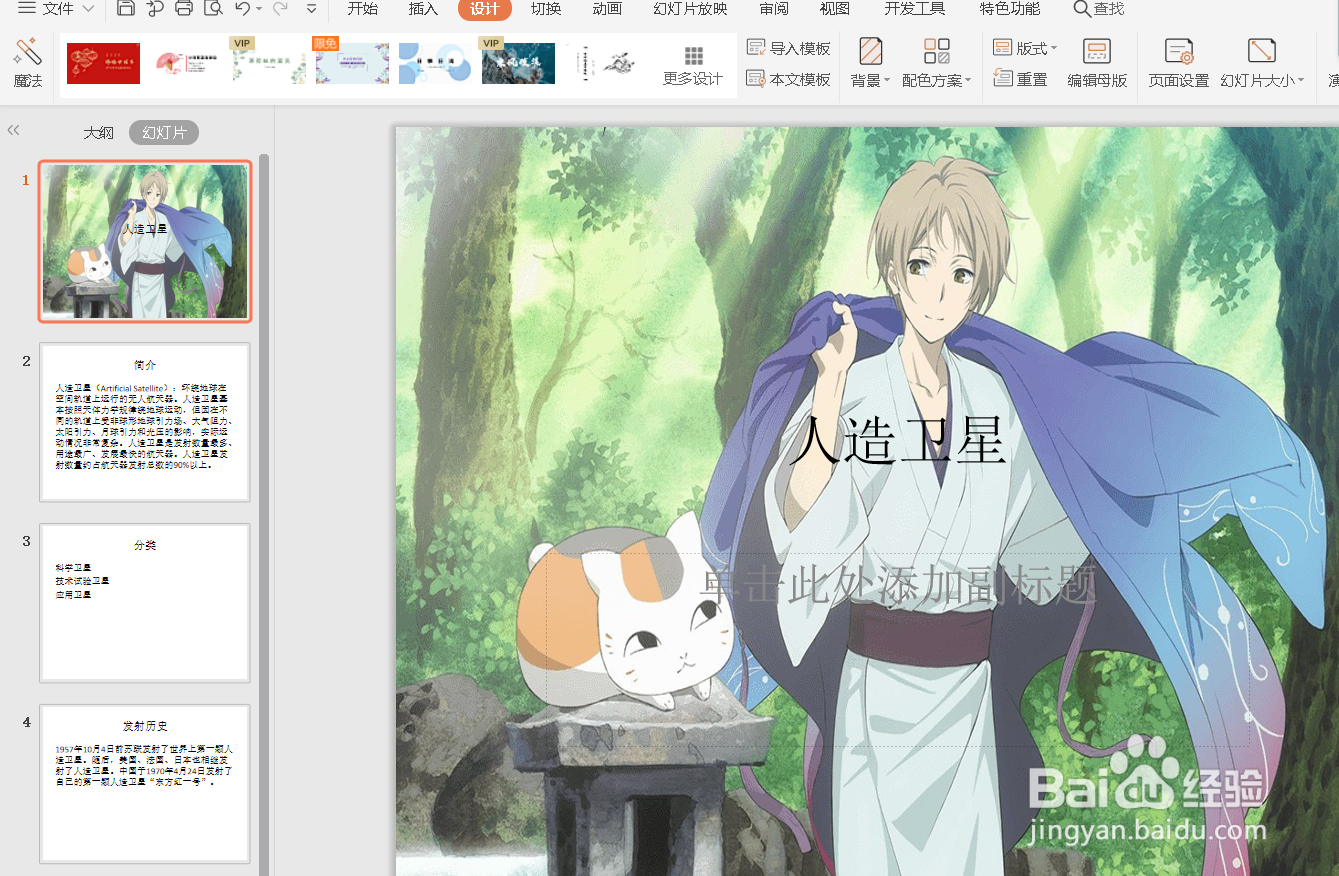Screen dimensions: 1339x876
Task: Switch to the 开始 tab
Action: coord(362,9)
